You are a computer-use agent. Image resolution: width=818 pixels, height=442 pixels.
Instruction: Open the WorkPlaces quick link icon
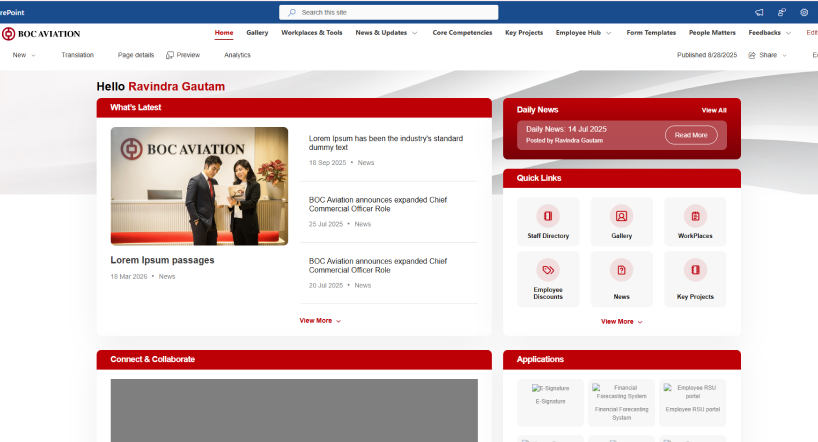(x=695, y=215)
